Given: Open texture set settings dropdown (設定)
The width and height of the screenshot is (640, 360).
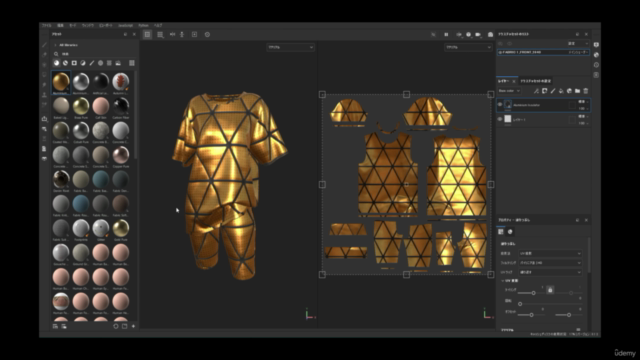Looking at the screenshot, I should tap(578, 44).
